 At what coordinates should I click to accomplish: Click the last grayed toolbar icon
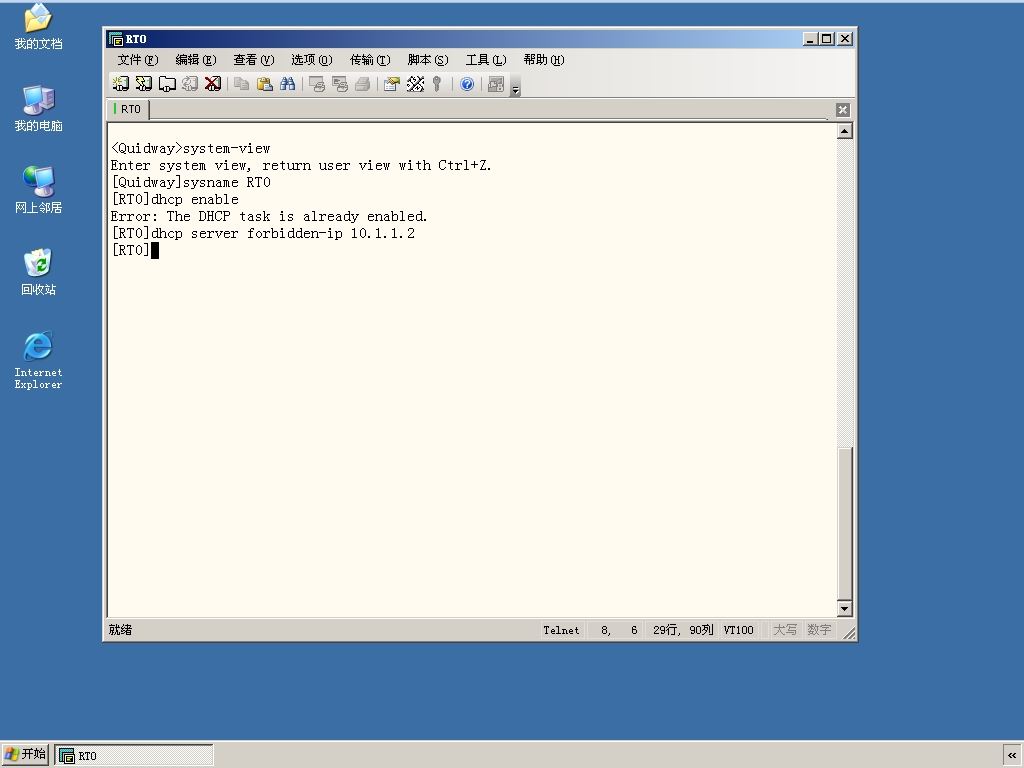(496, 84)
